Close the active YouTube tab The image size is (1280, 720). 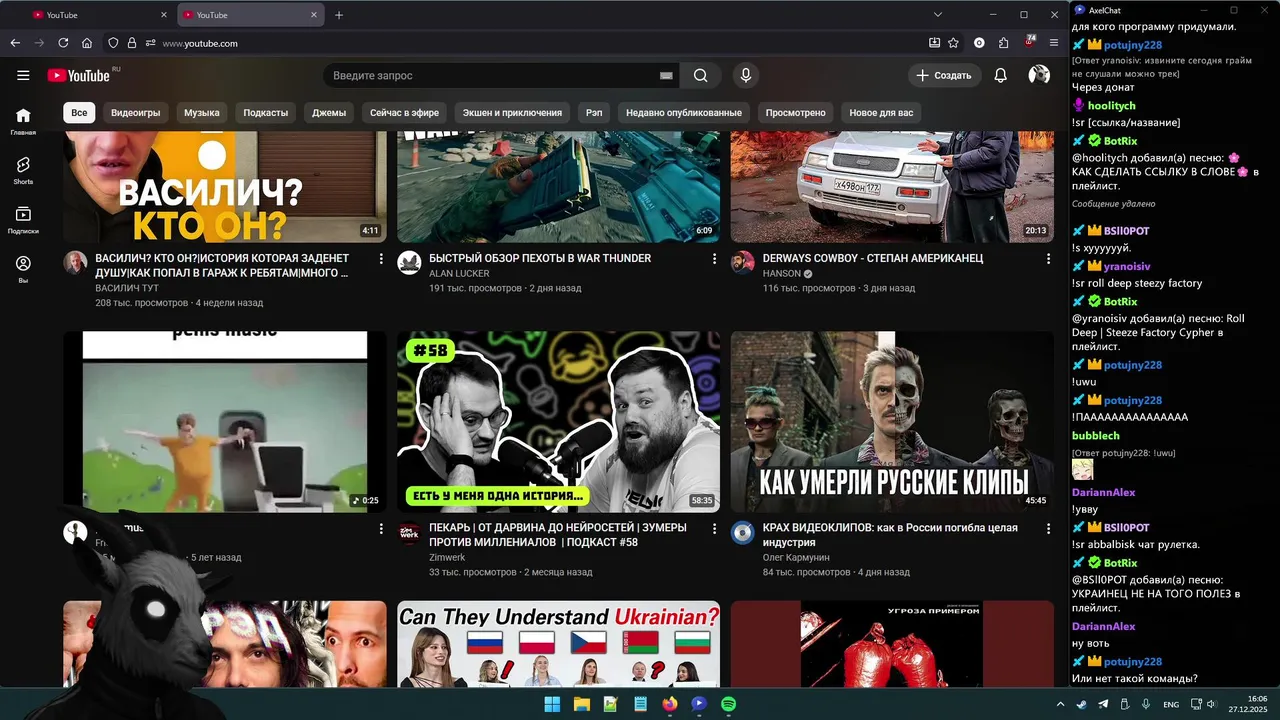(314, 15)
